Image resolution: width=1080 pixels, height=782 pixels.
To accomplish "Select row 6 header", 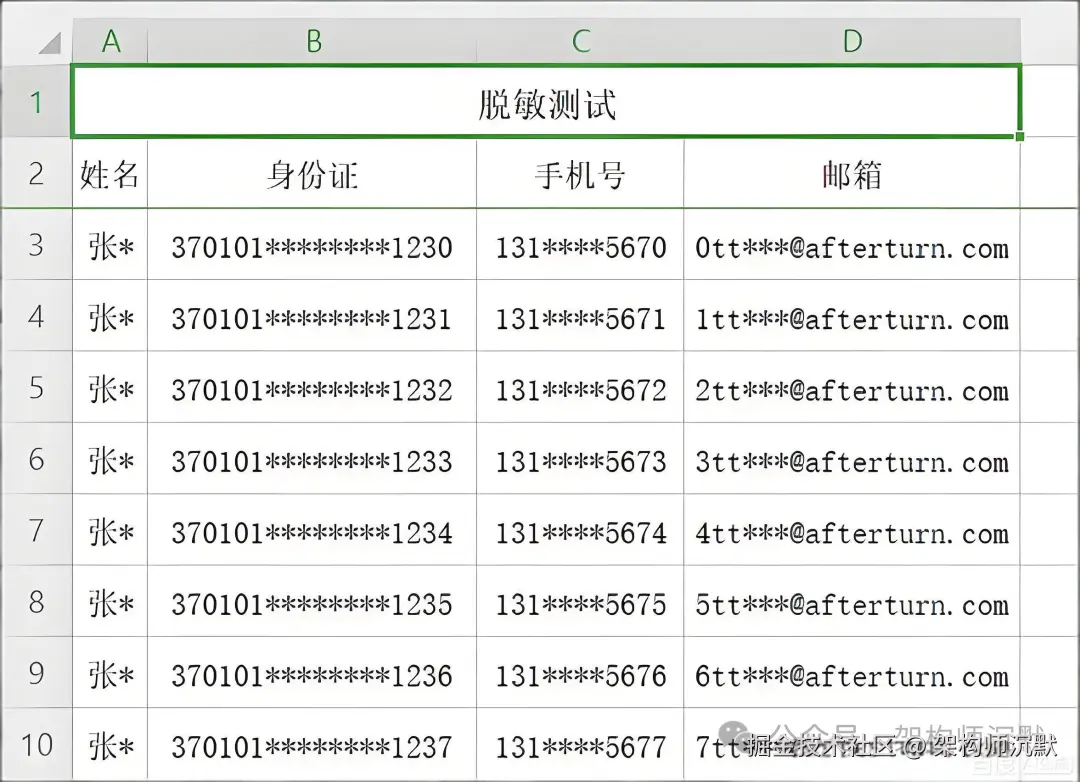I will click(x=36, y=459).
